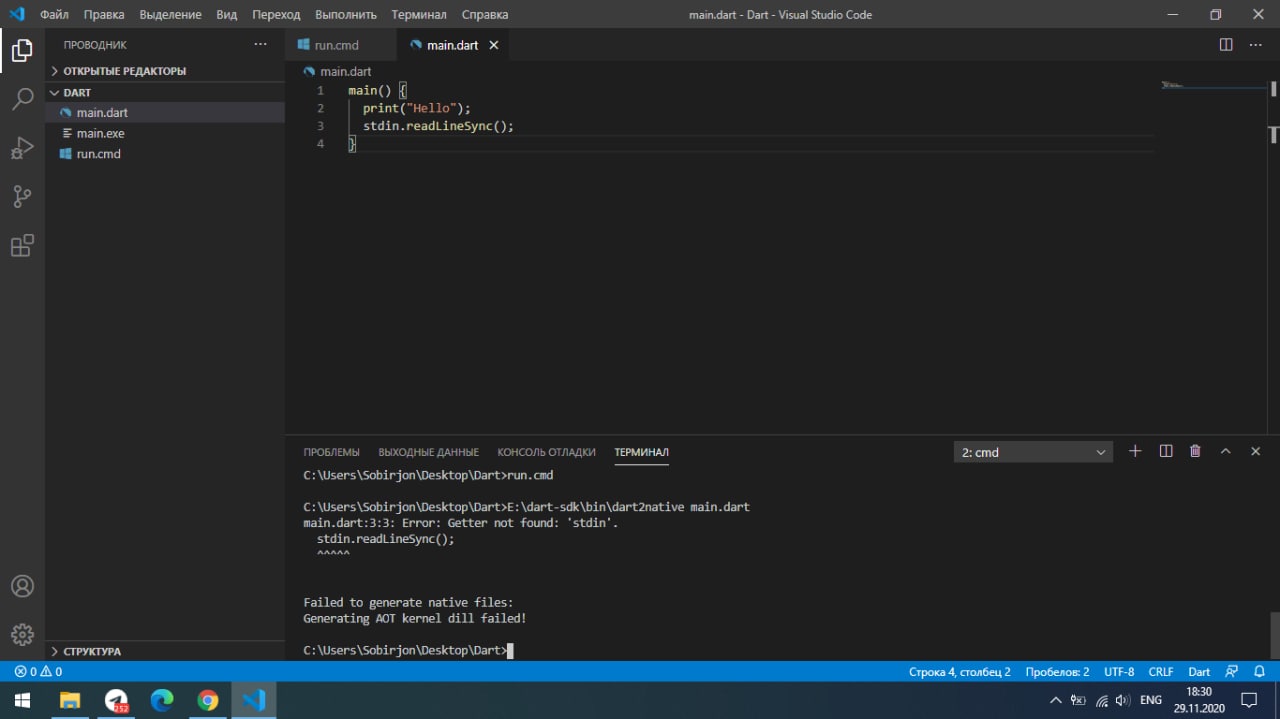Open the feedback icon in the status bar

tap(1232, 672)
